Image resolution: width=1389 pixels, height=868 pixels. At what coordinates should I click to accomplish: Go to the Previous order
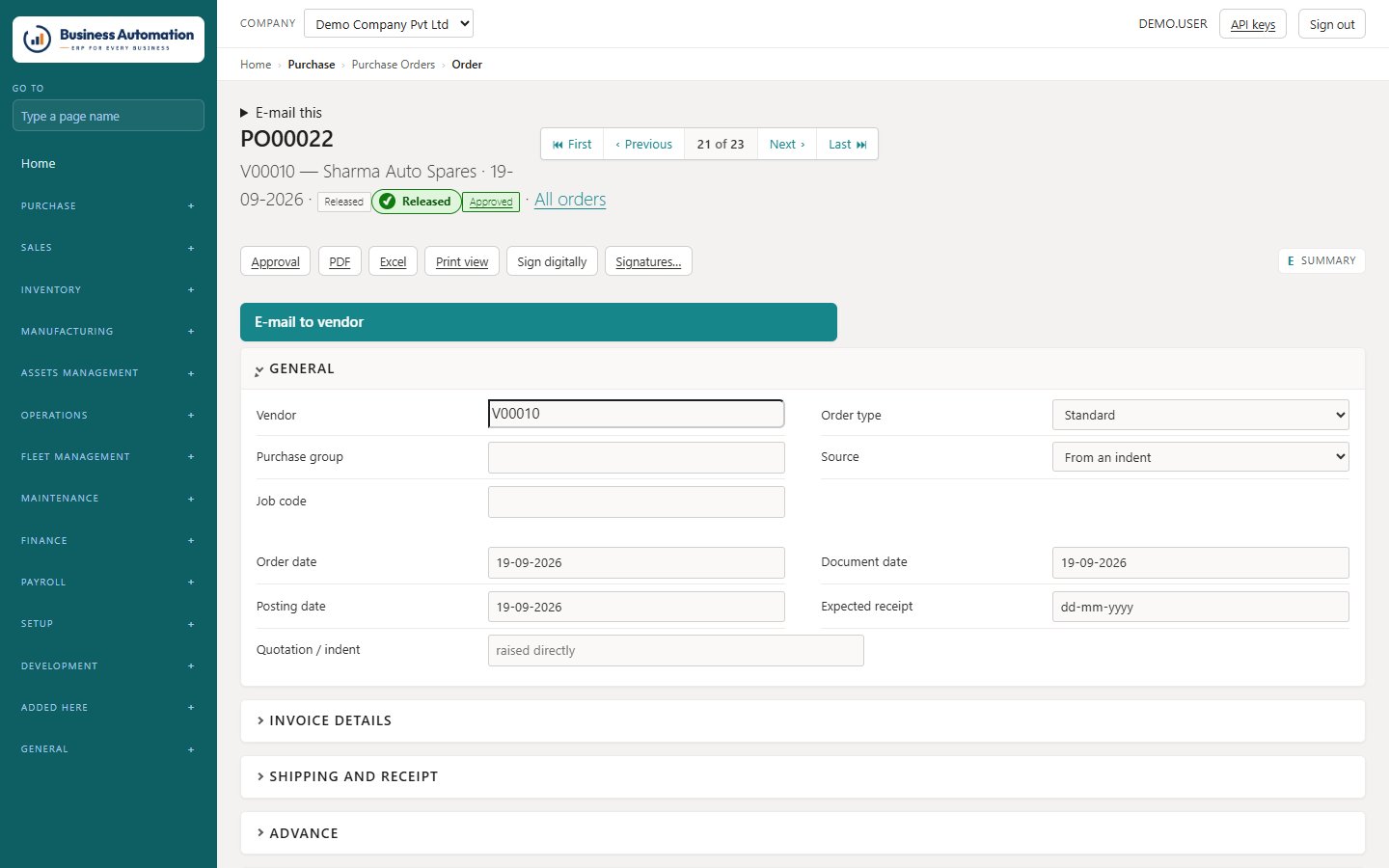coord(644,145)
